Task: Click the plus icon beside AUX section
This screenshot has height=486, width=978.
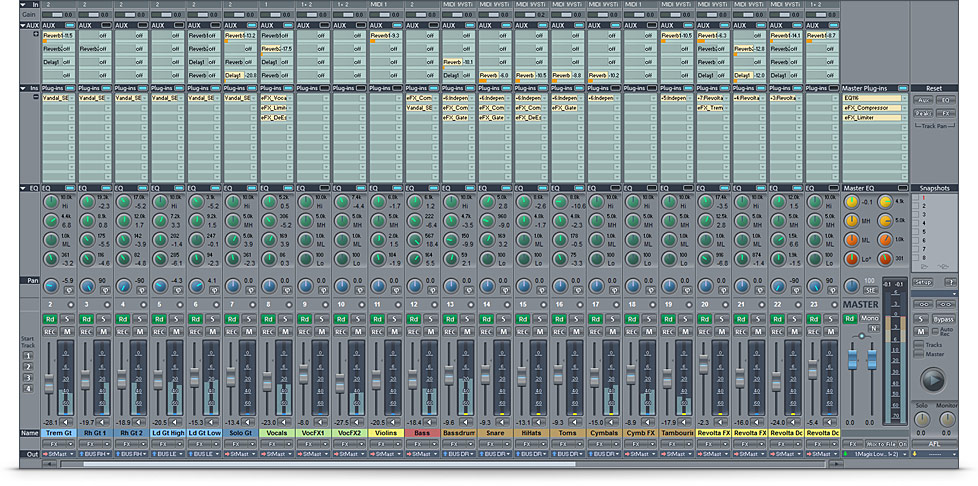Action: point(36,33)
